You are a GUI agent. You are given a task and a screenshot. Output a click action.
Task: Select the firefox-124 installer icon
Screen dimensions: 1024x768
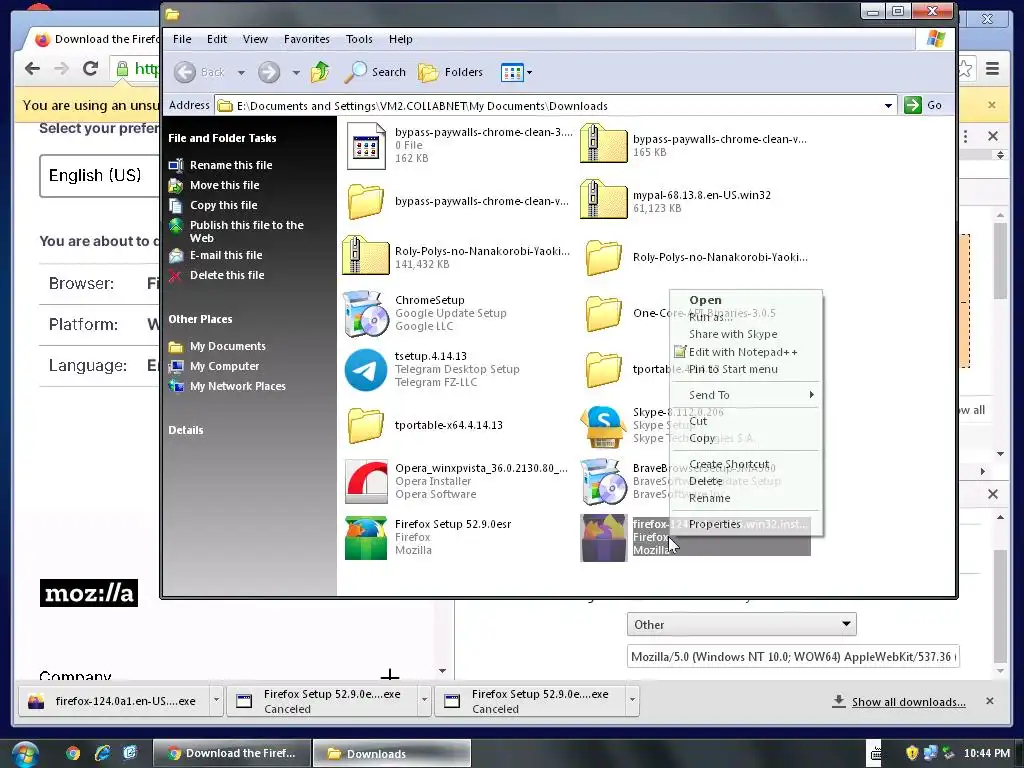click(603, 538)
